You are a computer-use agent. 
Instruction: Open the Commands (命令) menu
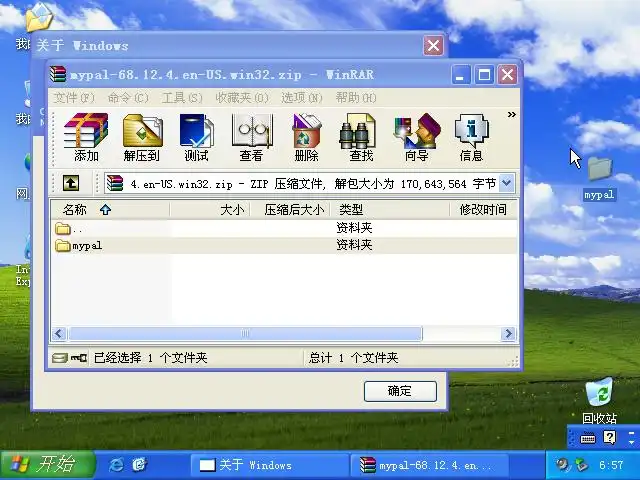tap(128, 98)
